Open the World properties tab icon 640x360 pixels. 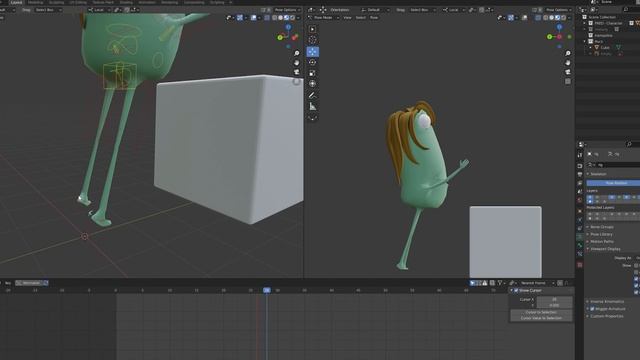click(x=580, y=200)
